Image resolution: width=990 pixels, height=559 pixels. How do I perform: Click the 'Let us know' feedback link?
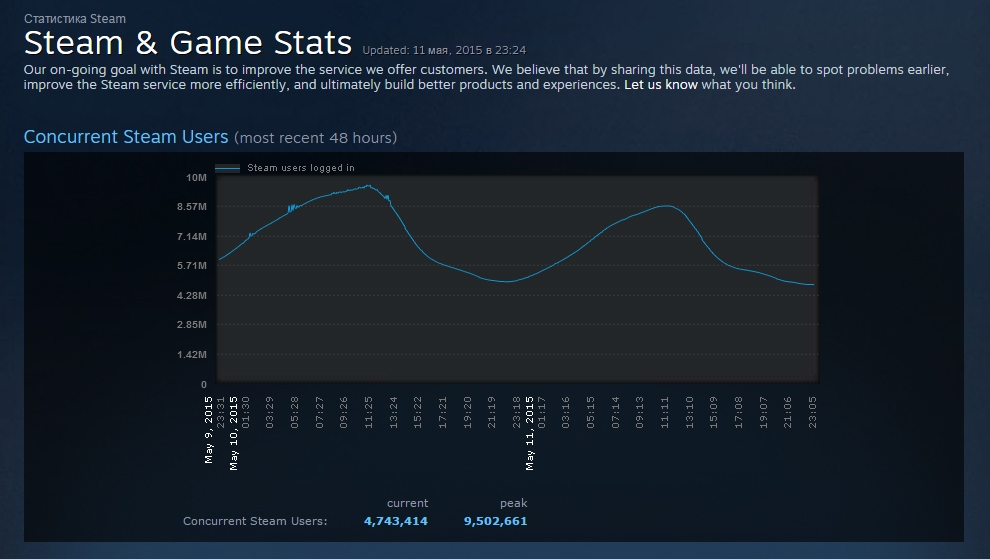660,85
